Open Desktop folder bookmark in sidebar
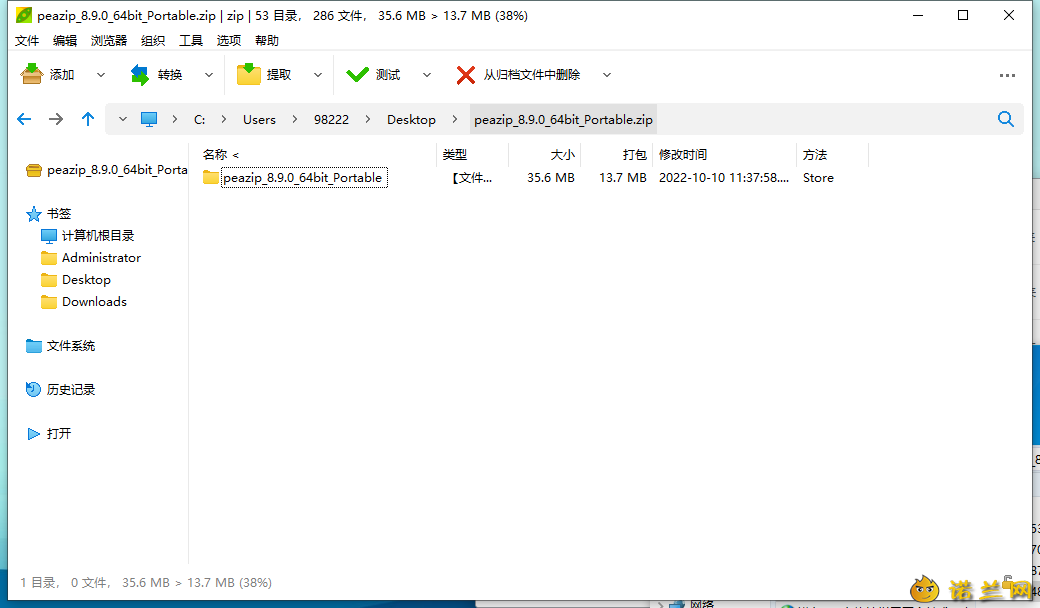This screenshot has width=1040, height=608. (76, 280)
